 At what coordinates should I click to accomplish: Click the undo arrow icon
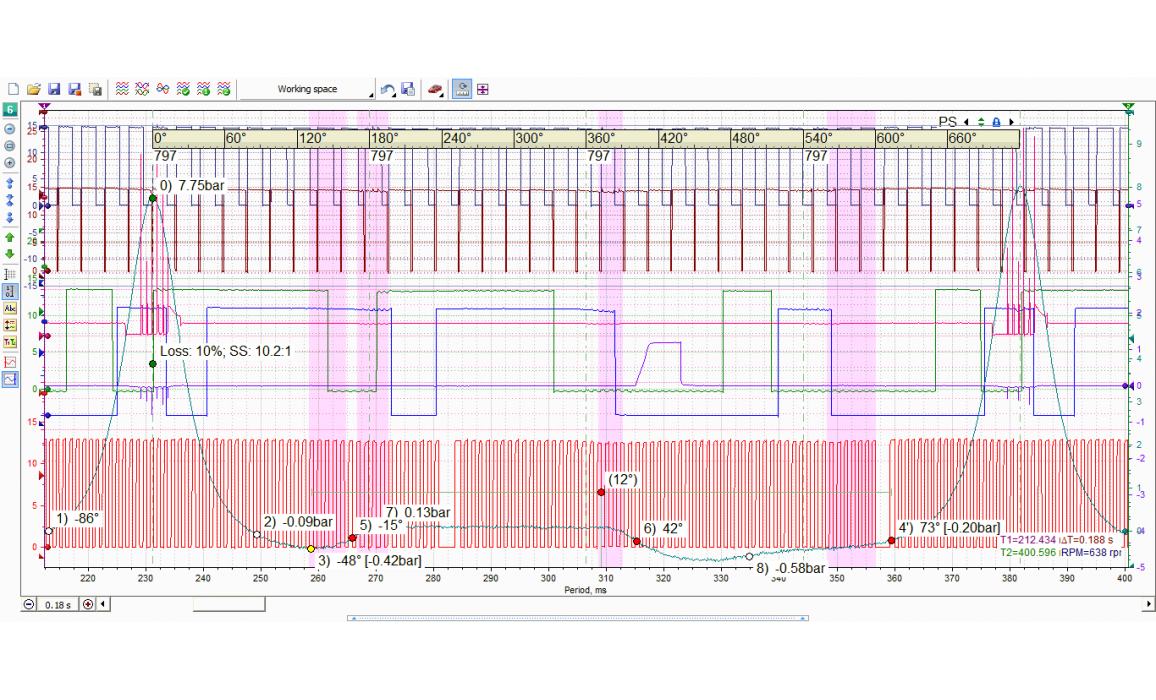[387, 89]
